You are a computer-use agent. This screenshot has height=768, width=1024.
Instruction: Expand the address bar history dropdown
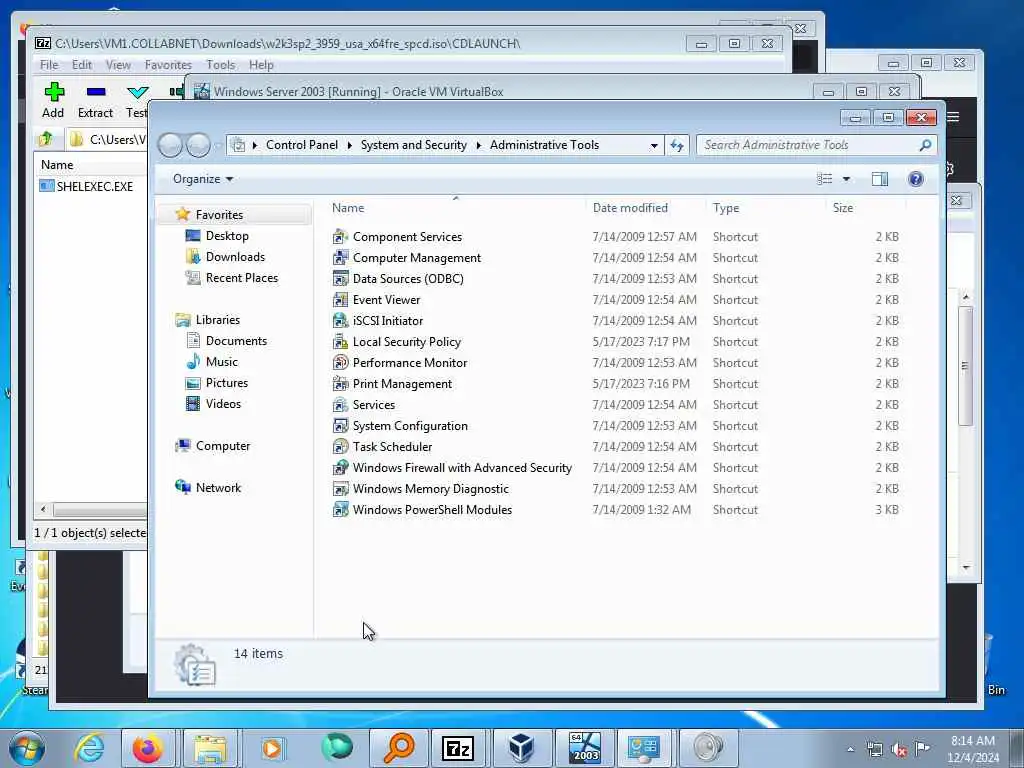click(654, 146)
